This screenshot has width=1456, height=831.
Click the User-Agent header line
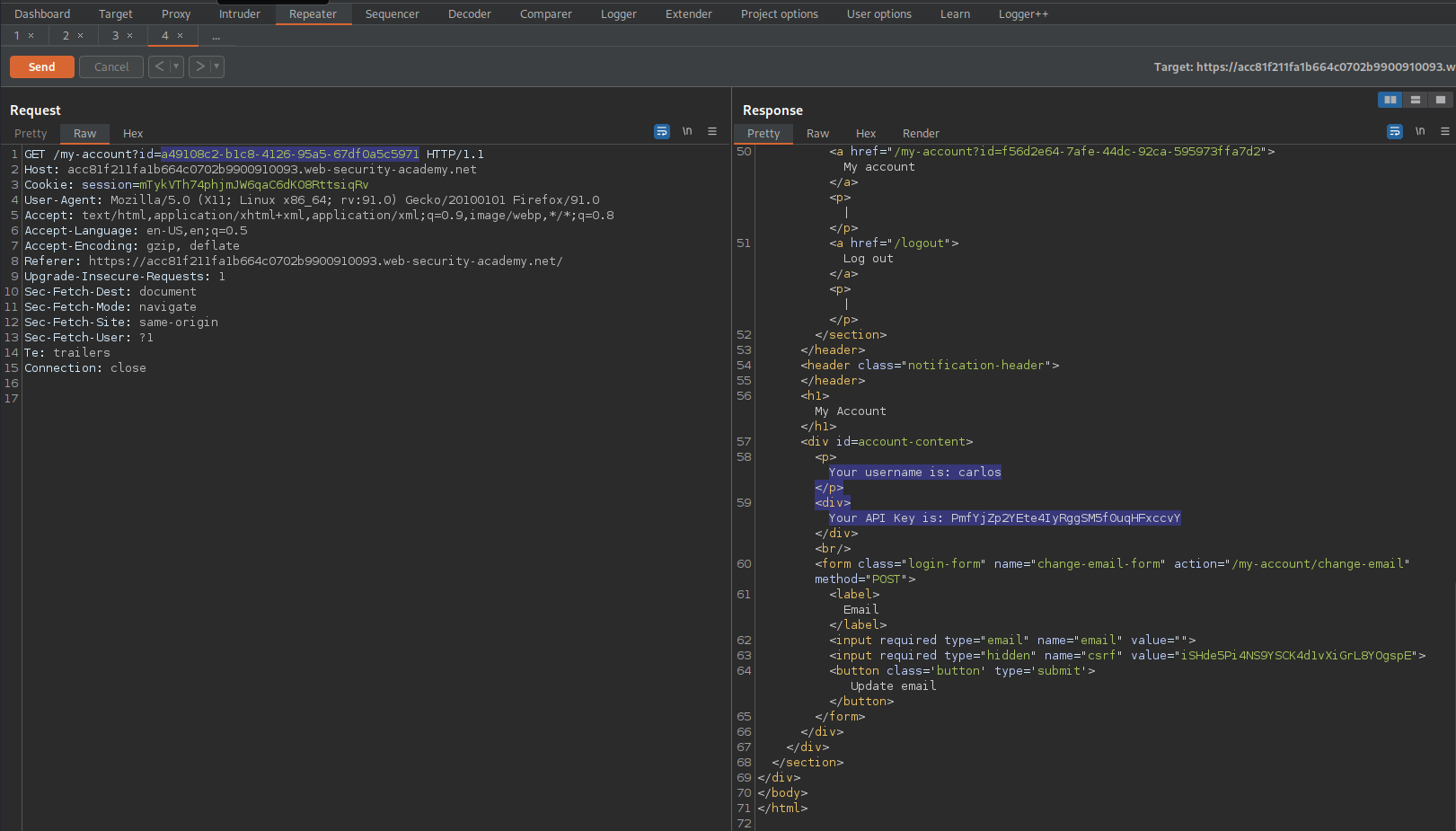[x=312, y=200]
